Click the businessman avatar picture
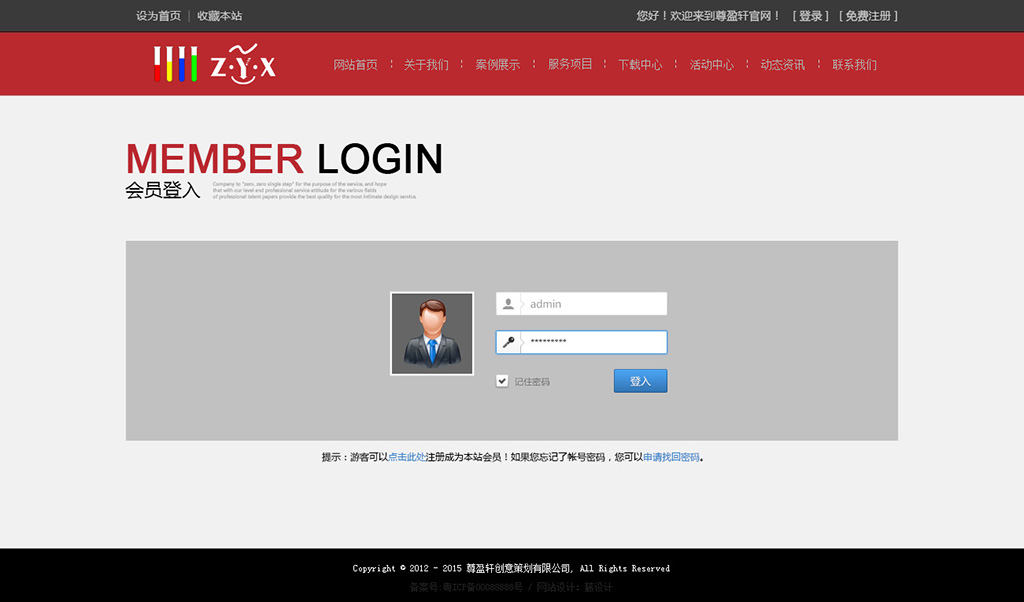This screenshot has height=602, width=1024. point(432,334)
